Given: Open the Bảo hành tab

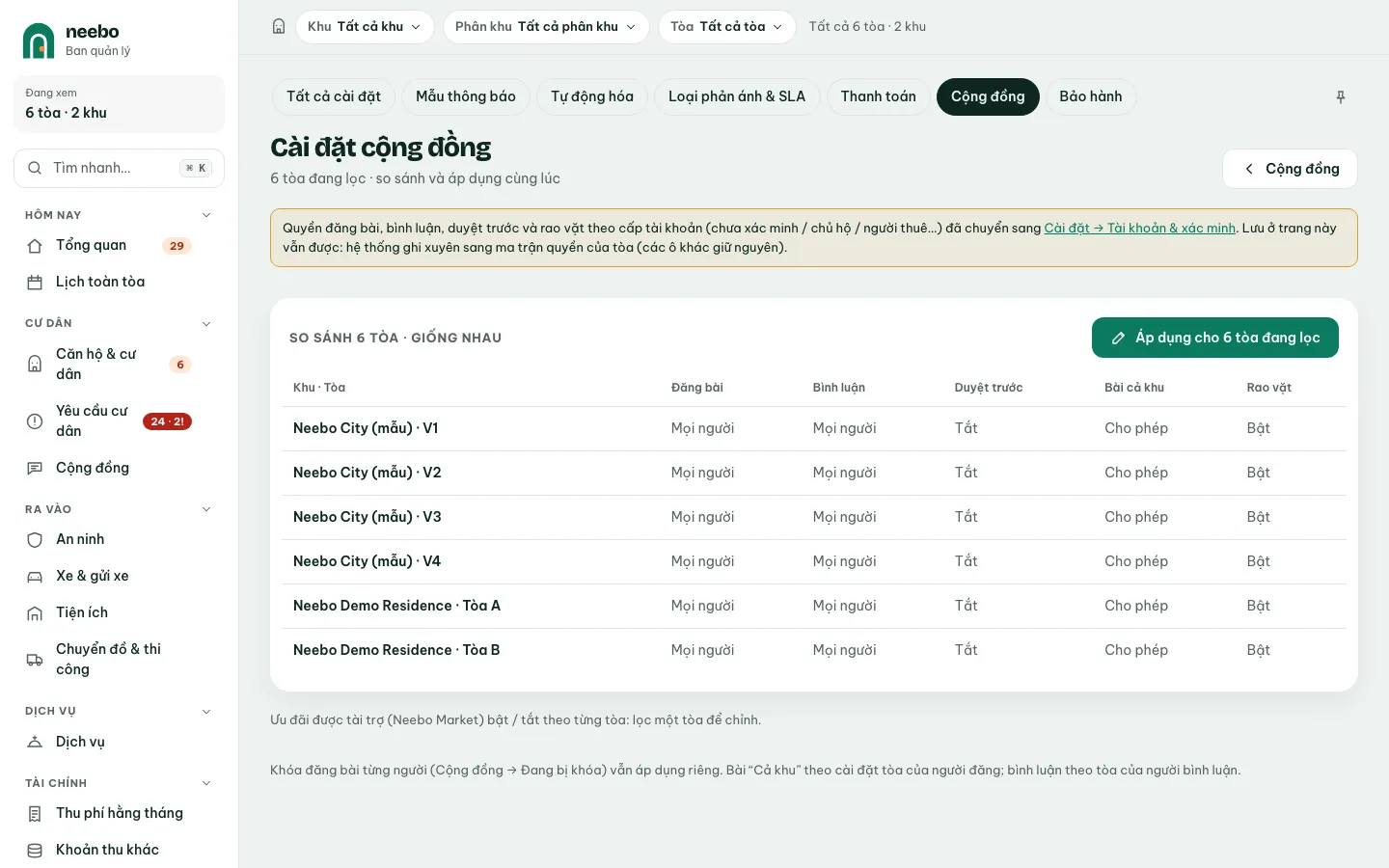Looking at the screenshot, I should point(1091,96).
